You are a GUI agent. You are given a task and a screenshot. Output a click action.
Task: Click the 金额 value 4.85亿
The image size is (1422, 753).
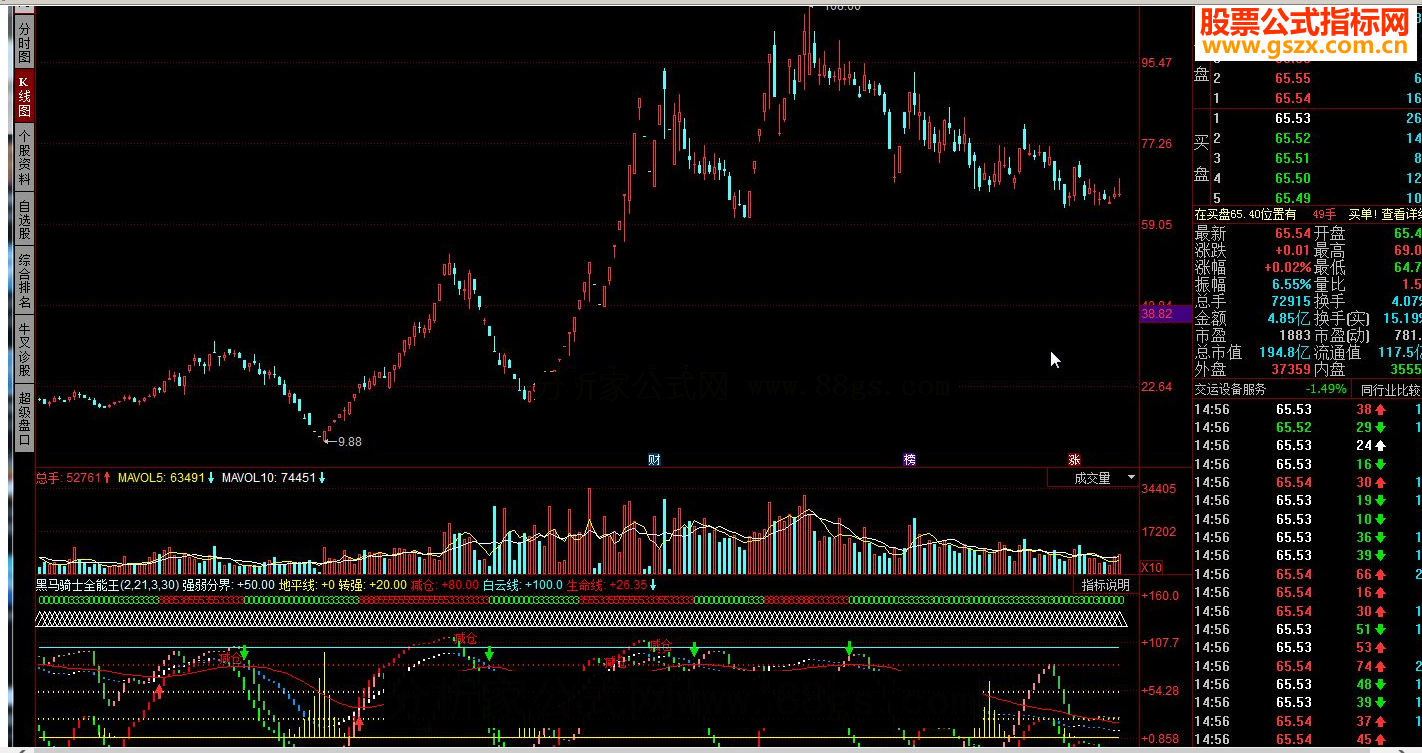1289,318
